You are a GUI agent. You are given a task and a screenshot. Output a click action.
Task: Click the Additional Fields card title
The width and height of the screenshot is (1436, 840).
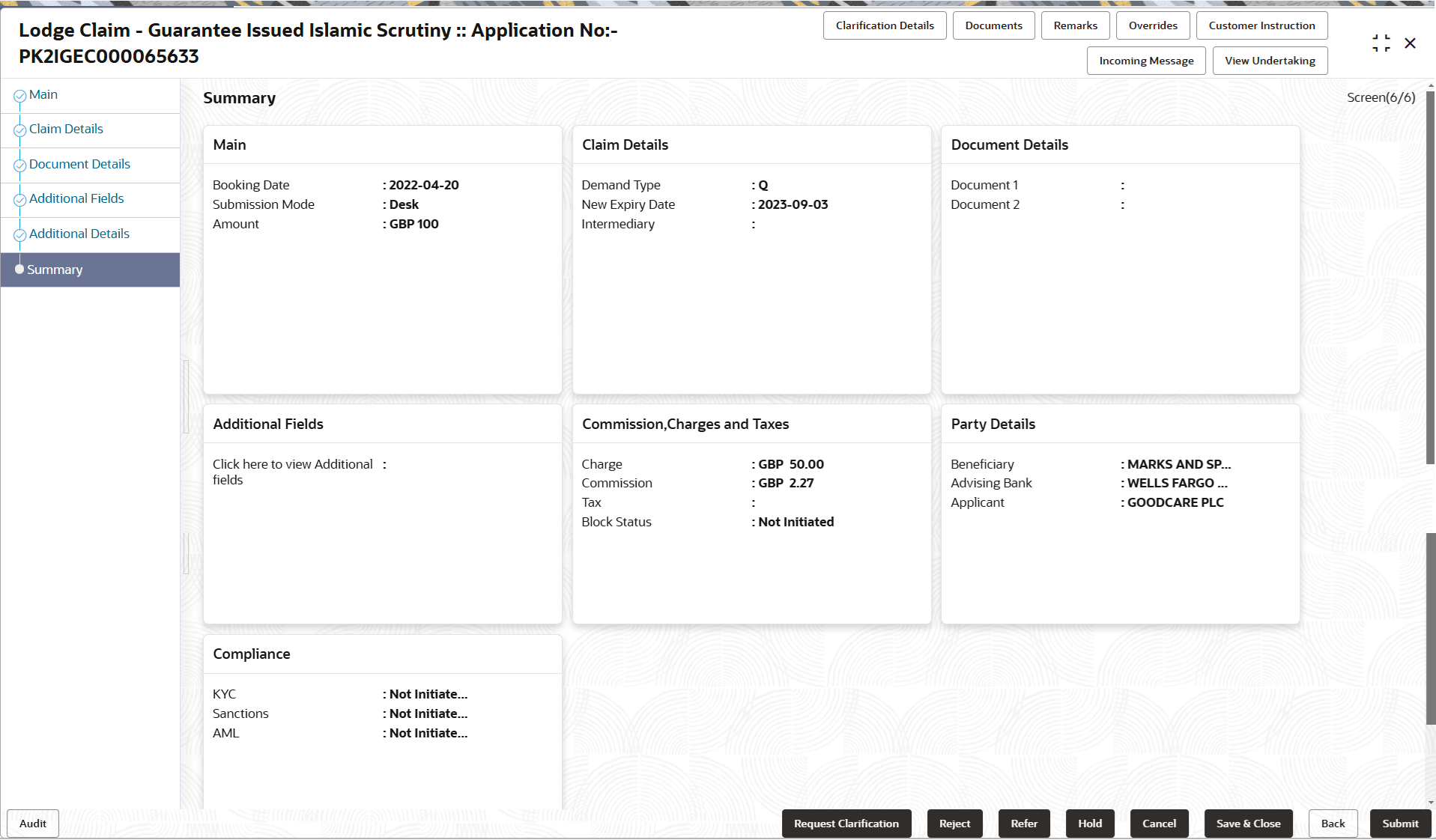(x=268, y=424)
